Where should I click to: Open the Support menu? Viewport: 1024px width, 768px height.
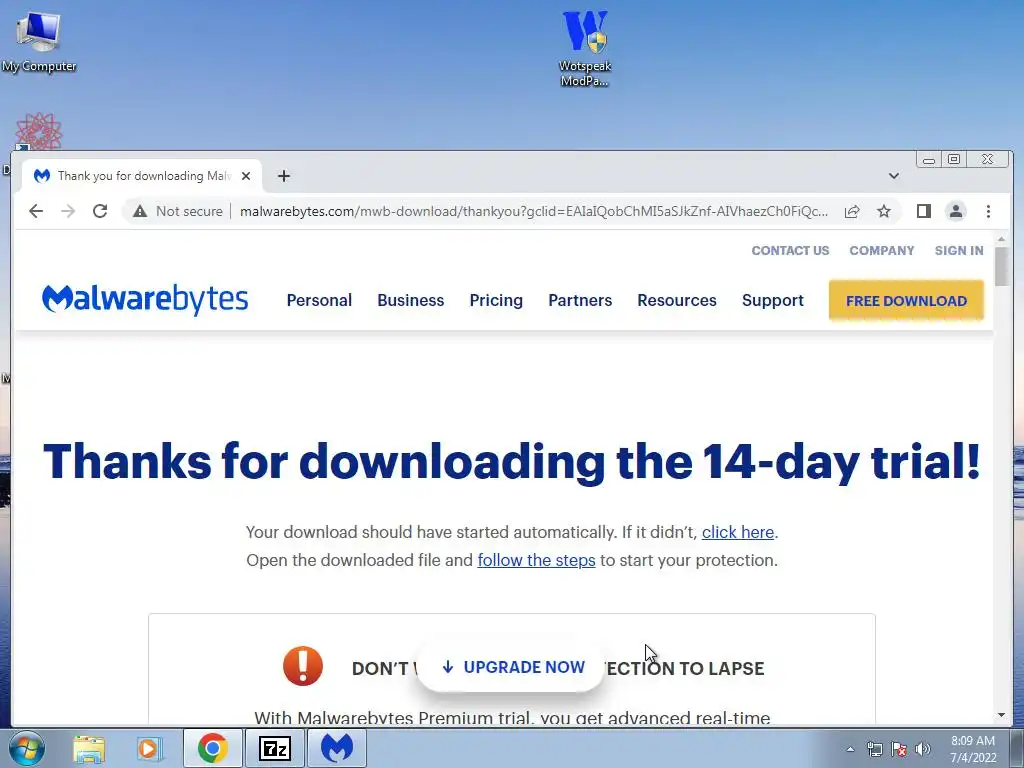click(x=773, y=300)
